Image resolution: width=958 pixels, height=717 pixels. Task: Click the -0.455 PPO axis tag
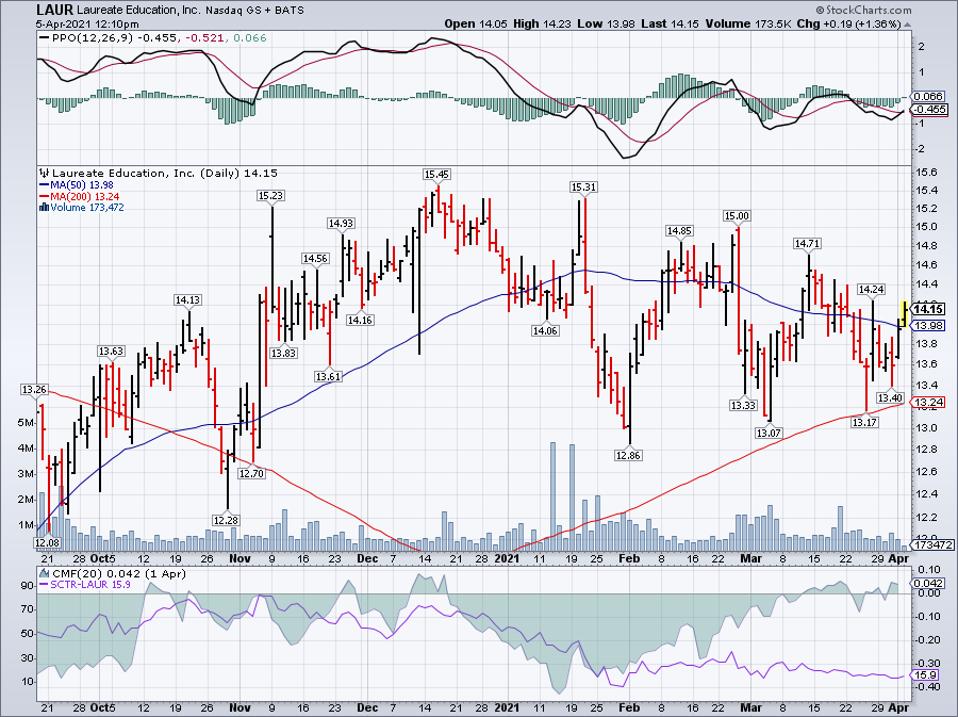930,110
